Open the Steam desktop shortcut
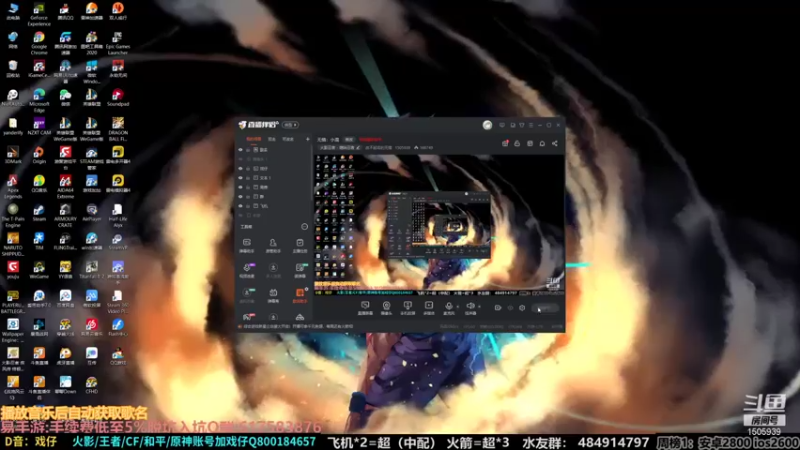The image size is (800, 450). click(39, 213)
